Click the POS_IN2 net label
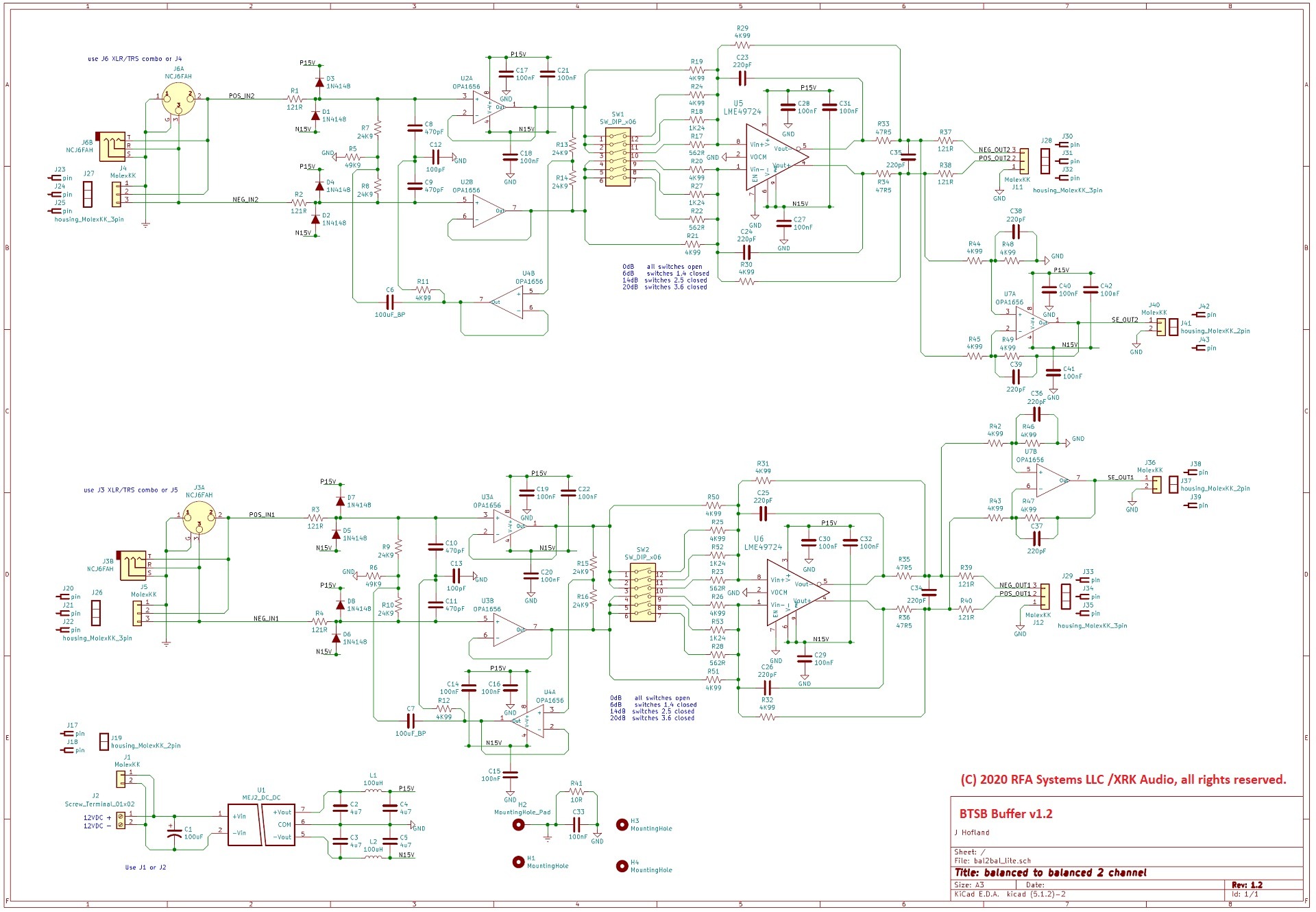1316x912 pixels. [242, 96]
